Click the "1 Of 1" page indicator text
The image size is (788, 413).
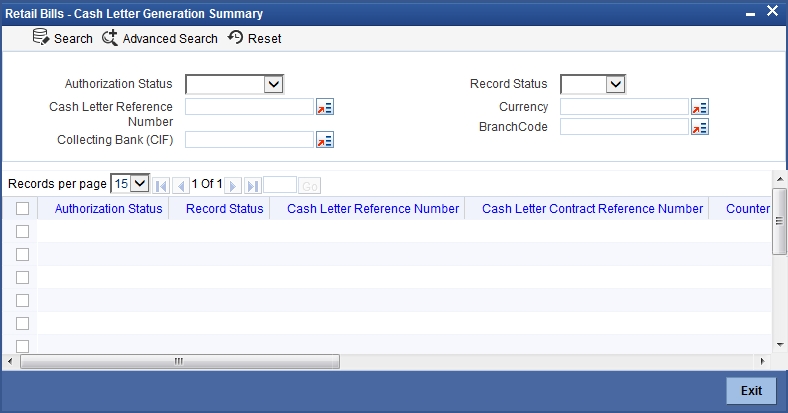point(207,184)
